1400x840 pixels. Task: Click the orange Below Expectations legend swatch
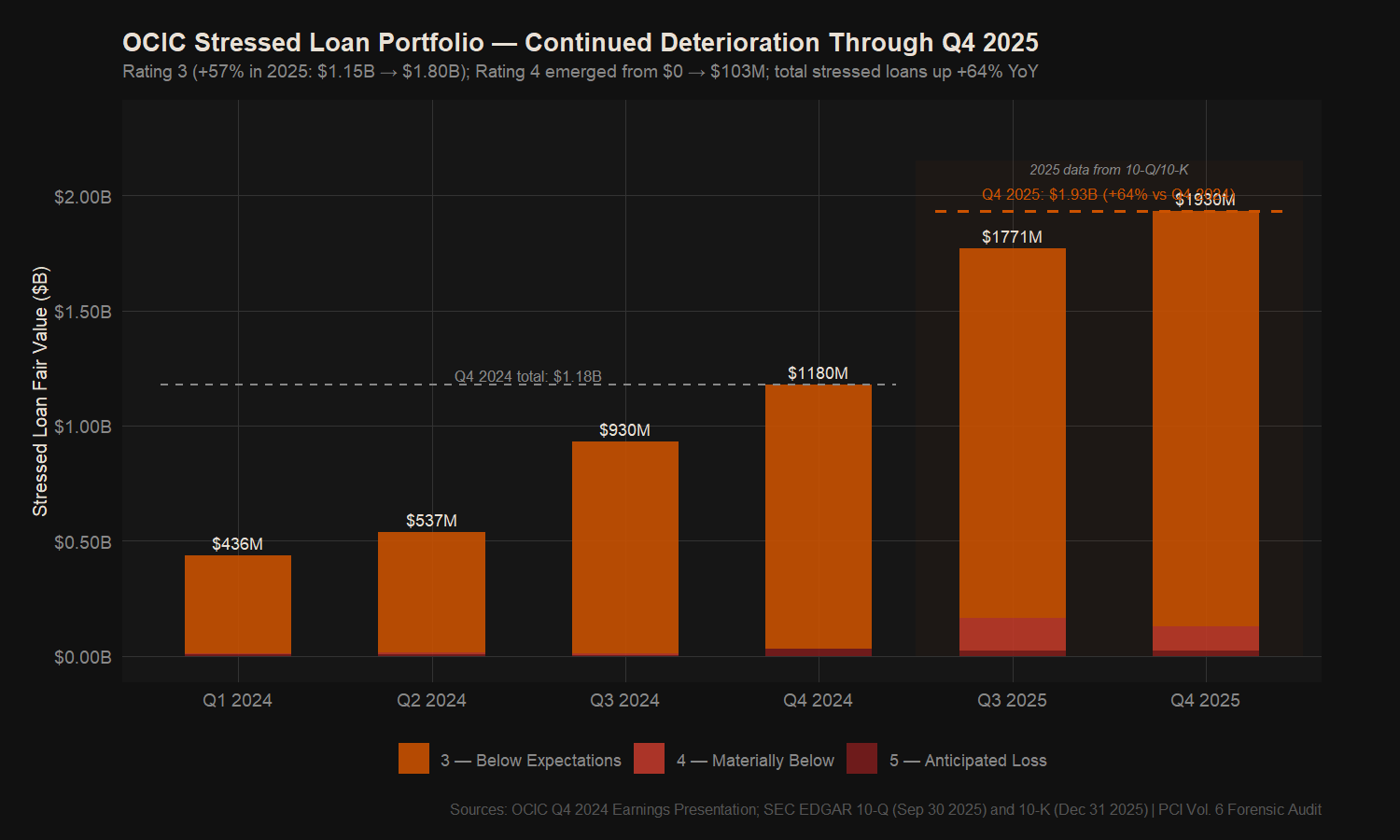[x=413, y=759]
